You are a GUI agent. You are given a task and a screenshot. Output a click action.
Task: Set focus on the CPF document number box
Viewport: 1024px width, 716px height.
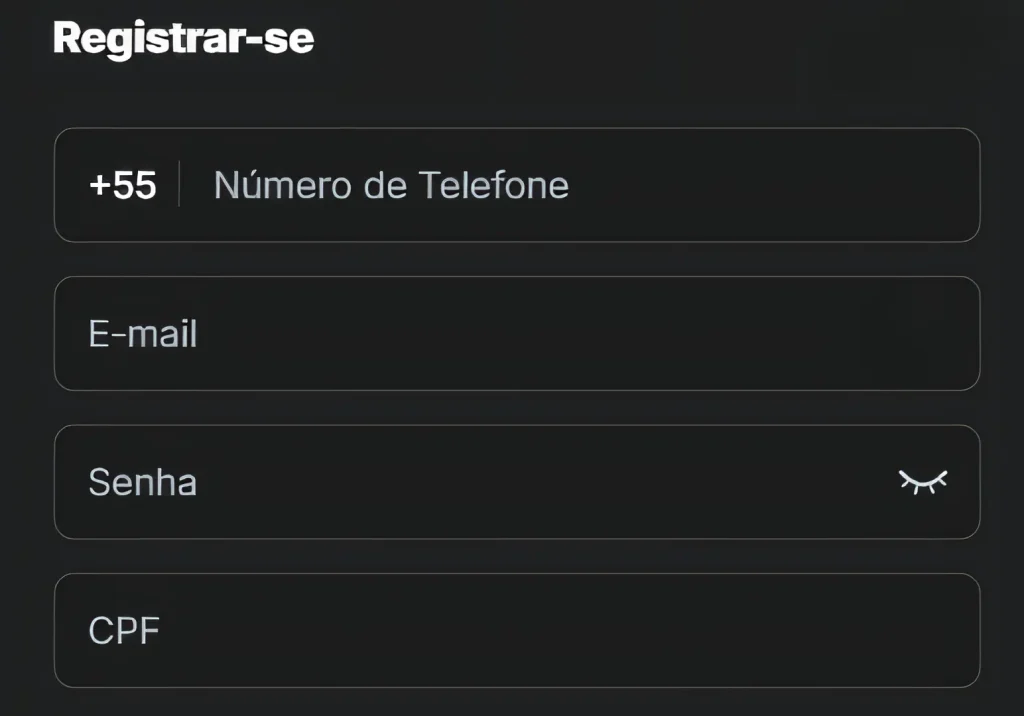coord(517,630)
